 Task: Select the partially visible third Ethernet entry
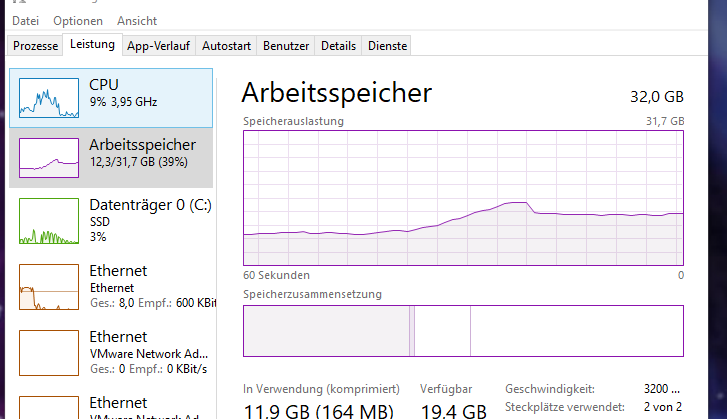coord(111,406)
